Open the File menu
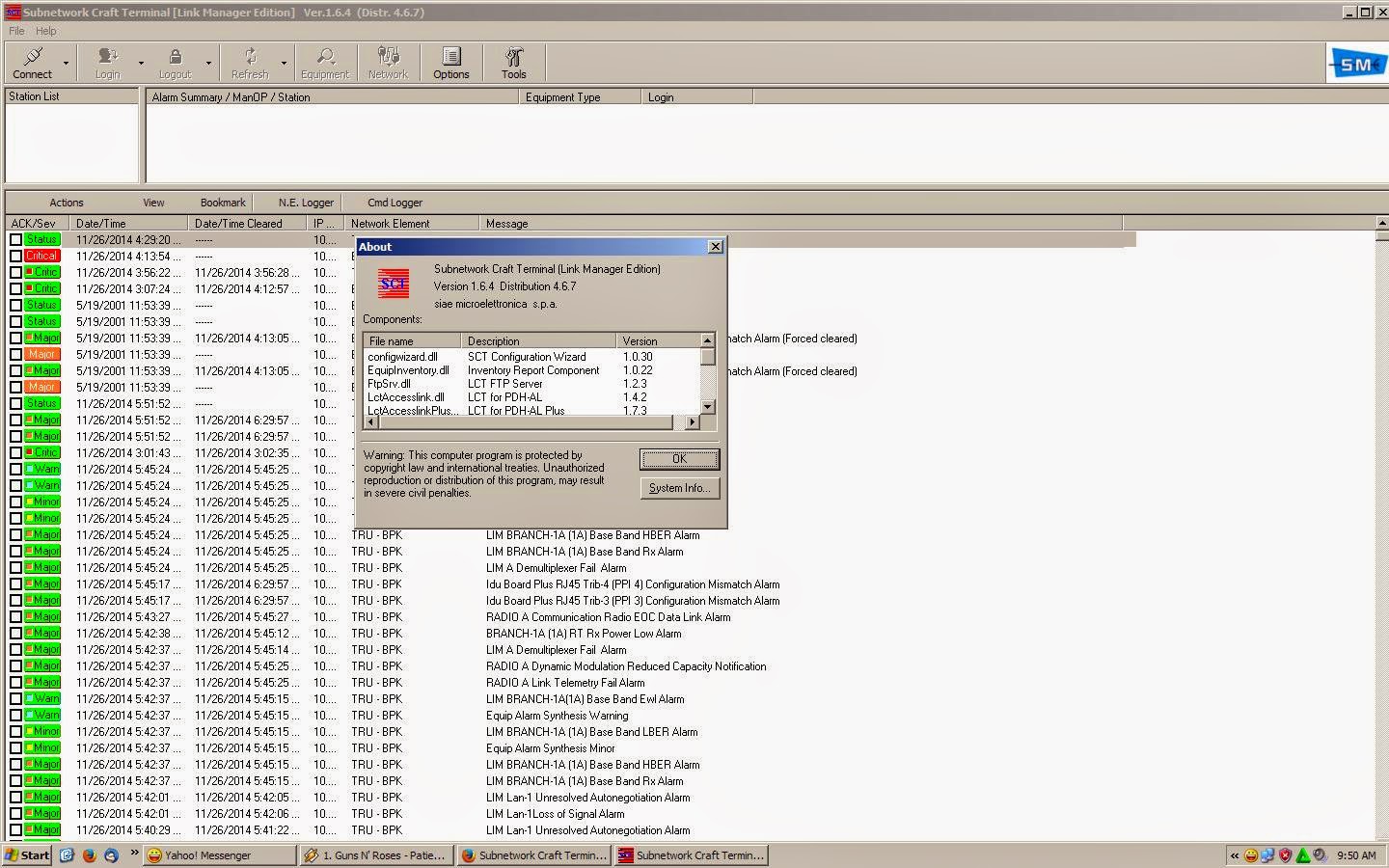1389x868 pixels. tap(16, 31)
